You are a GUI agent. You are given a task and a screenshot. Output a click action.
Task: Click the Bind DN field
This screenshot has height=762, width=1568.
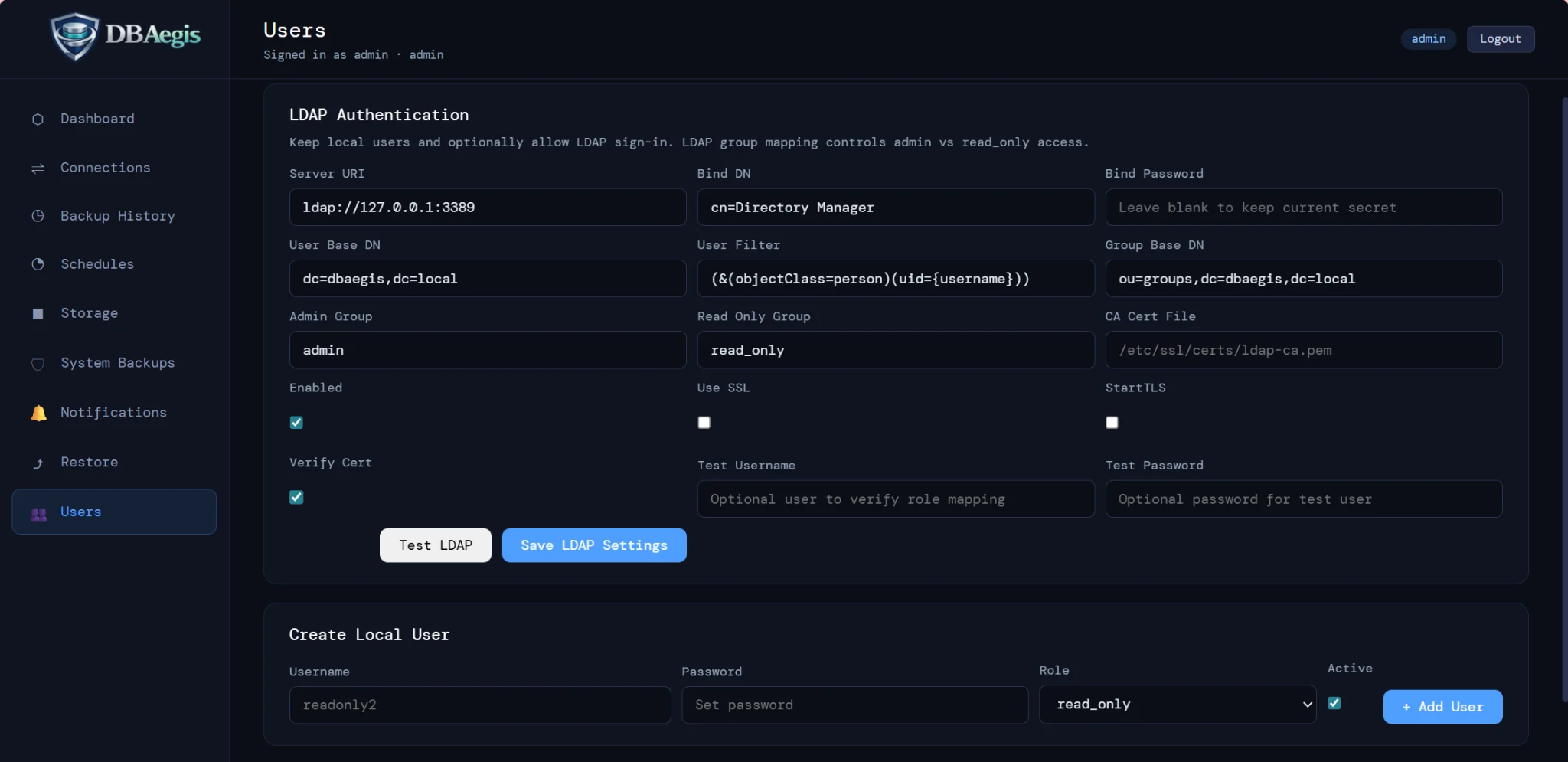pyautogui.click(x=896, y=208)
